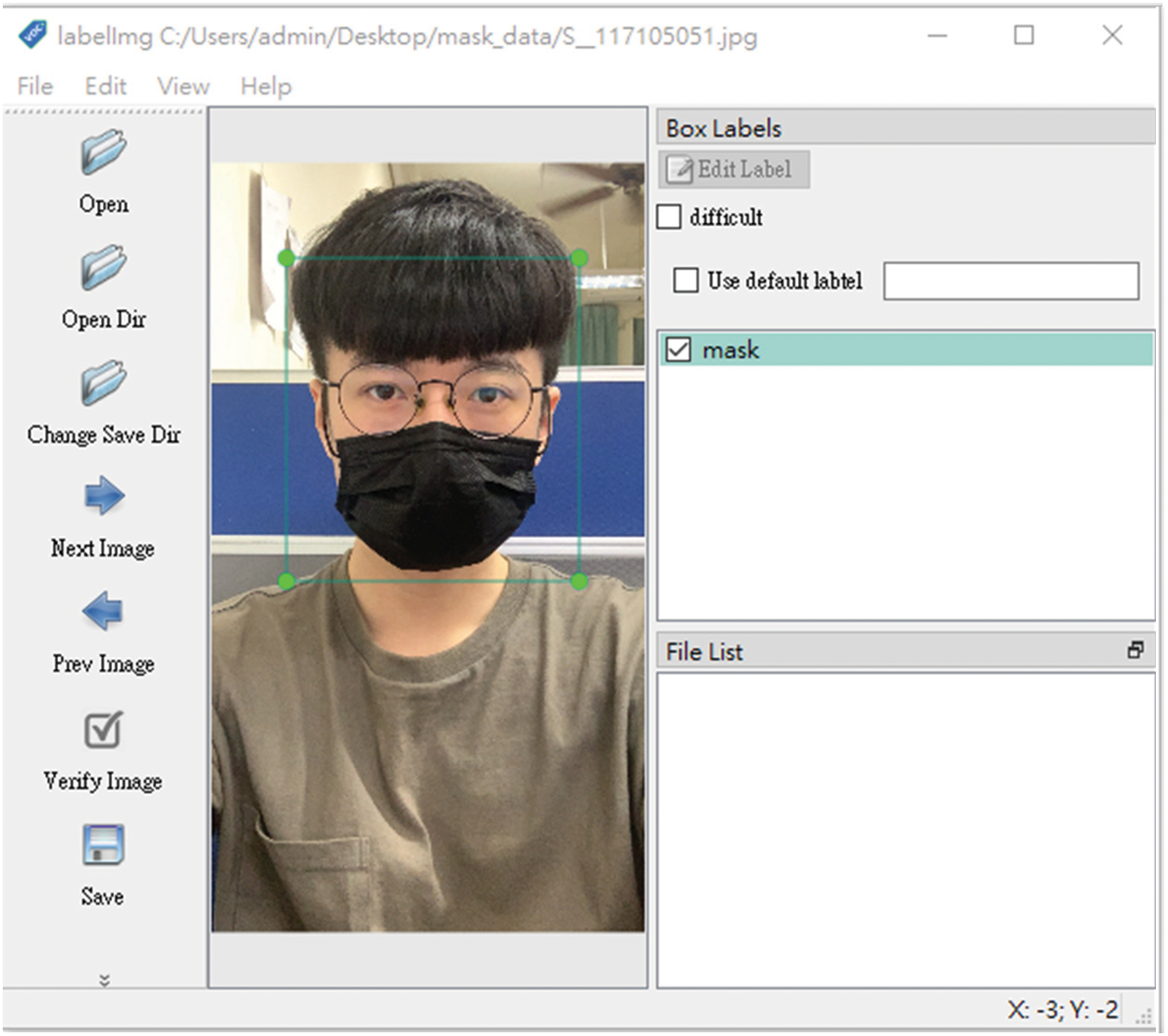This screenshot has height=1036, width=1168.
Task: Expand the toolbar overflow chevron
Action: click(104, 980)
